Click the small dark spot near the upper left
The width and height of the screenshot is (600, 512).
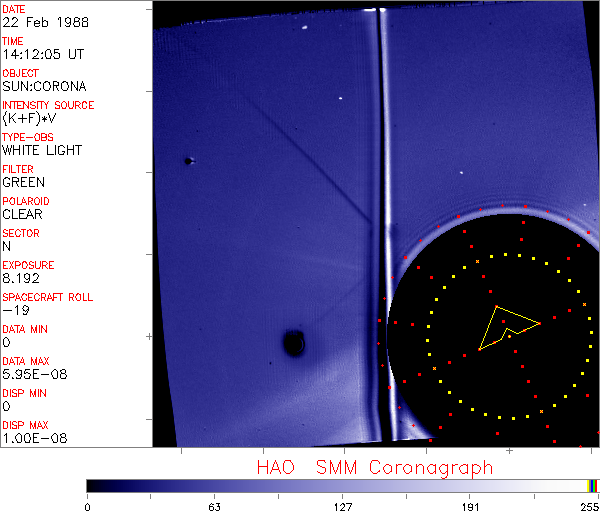click(187, 160)
